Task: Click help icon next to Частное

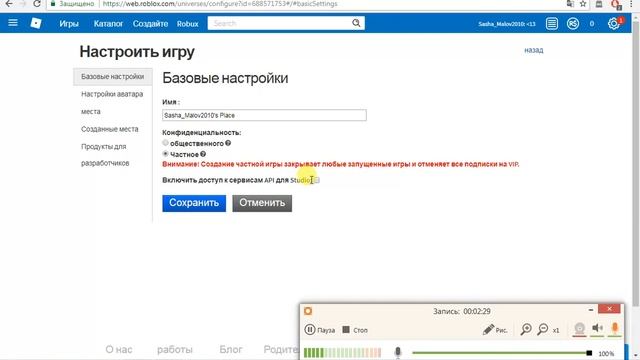Action: tap(203, 154)
